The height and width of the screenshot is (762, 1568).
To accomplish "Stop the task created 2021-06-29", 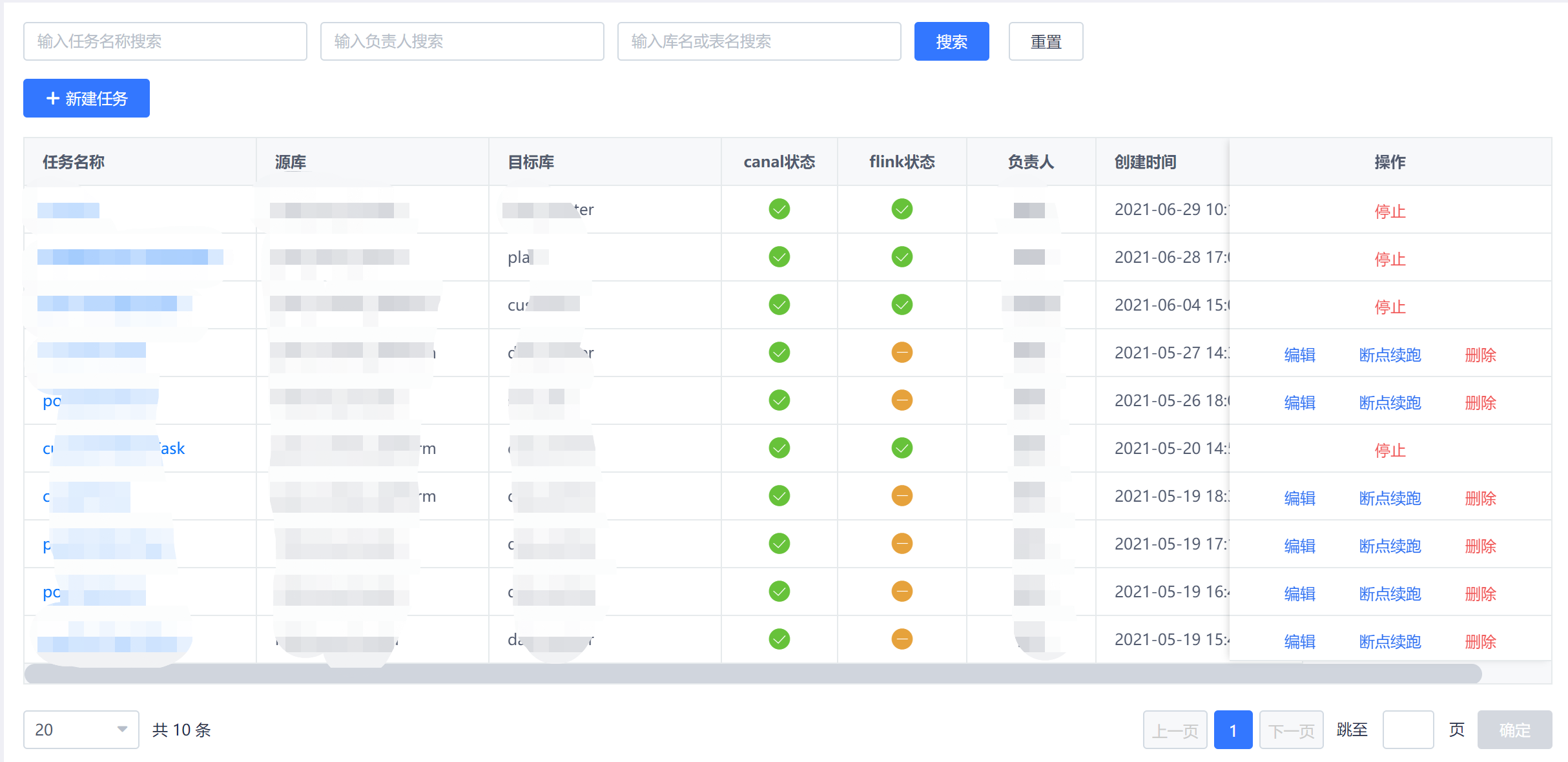I will (1390, 211).
